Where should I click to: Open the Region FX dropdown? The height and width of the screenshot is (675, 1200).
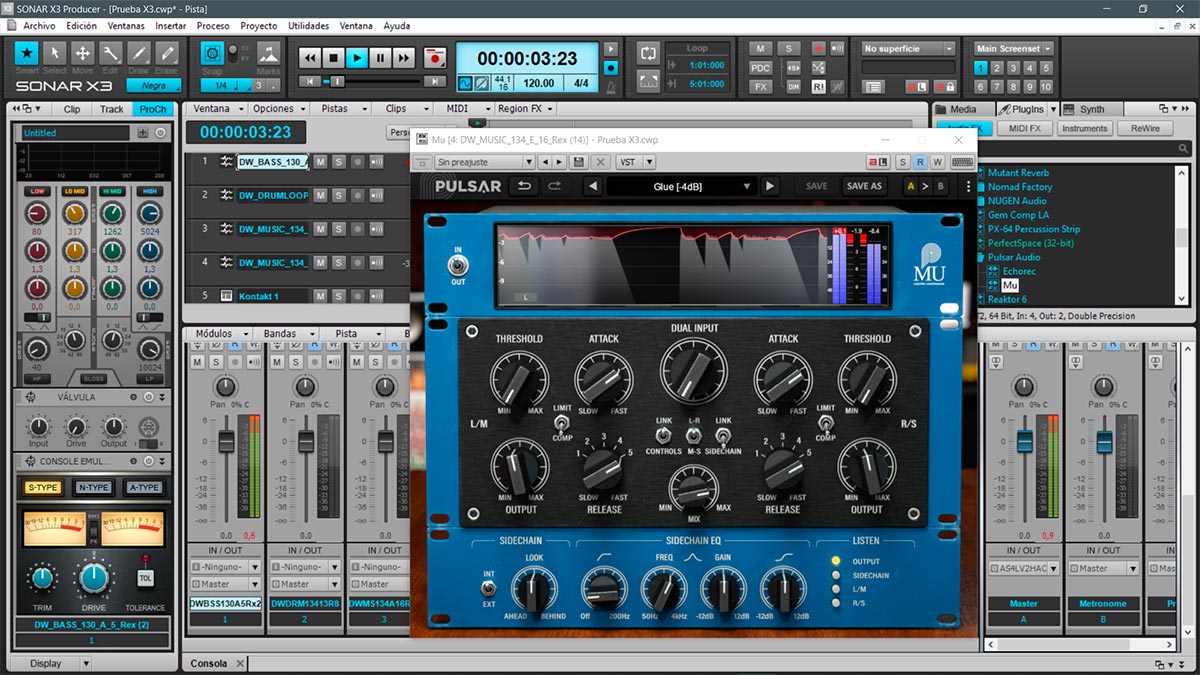pyautogui.click(x=526, y=108)
